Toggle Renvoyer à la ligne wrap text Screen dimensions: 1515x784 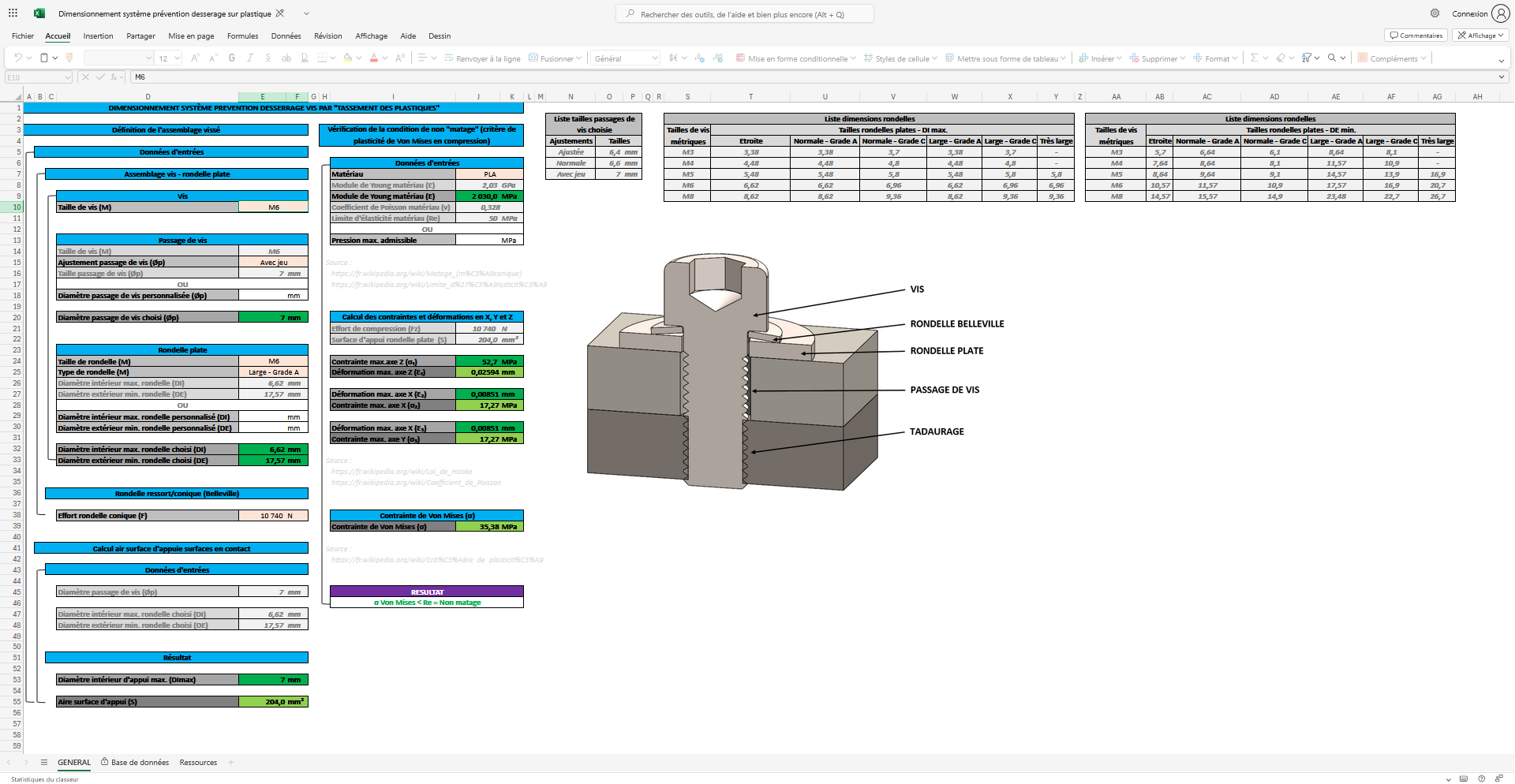tap(482, 58)
